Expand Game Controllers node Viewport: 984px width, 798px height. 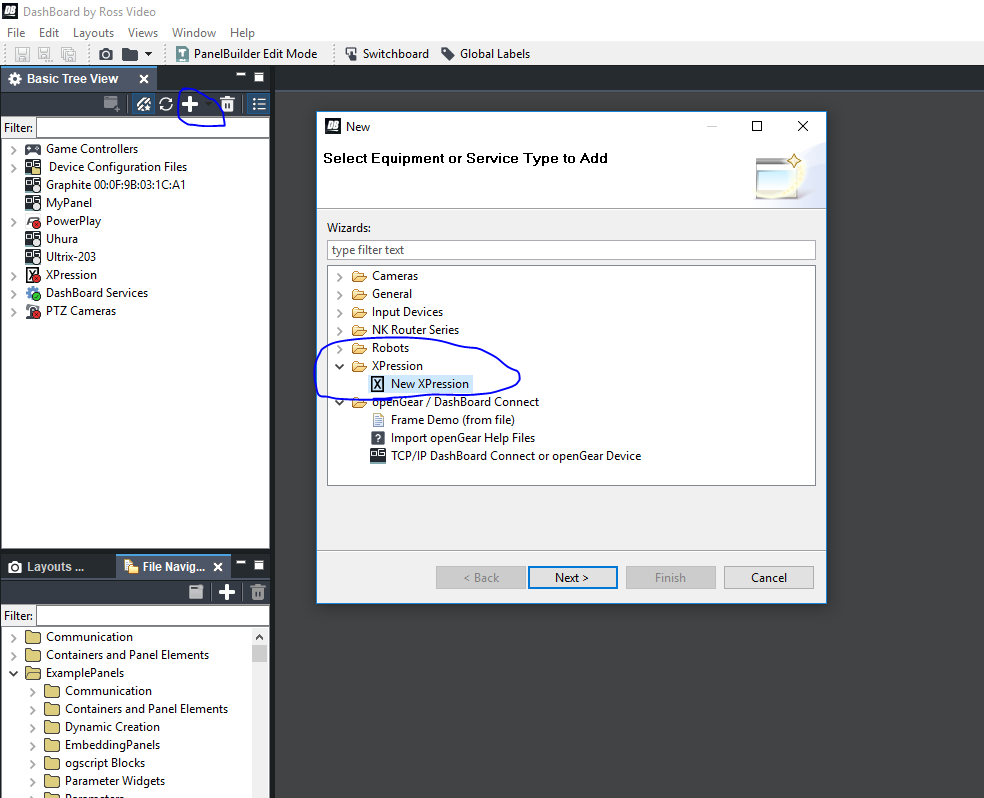[13, 150]
